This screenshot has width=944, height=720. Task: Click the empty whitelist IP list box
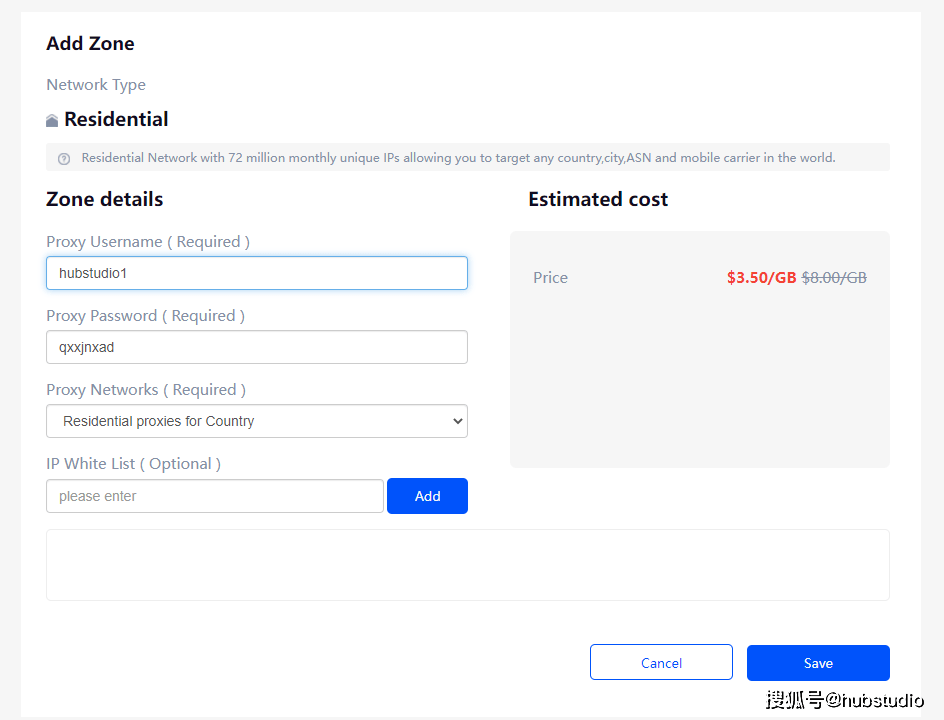[467, 565]
